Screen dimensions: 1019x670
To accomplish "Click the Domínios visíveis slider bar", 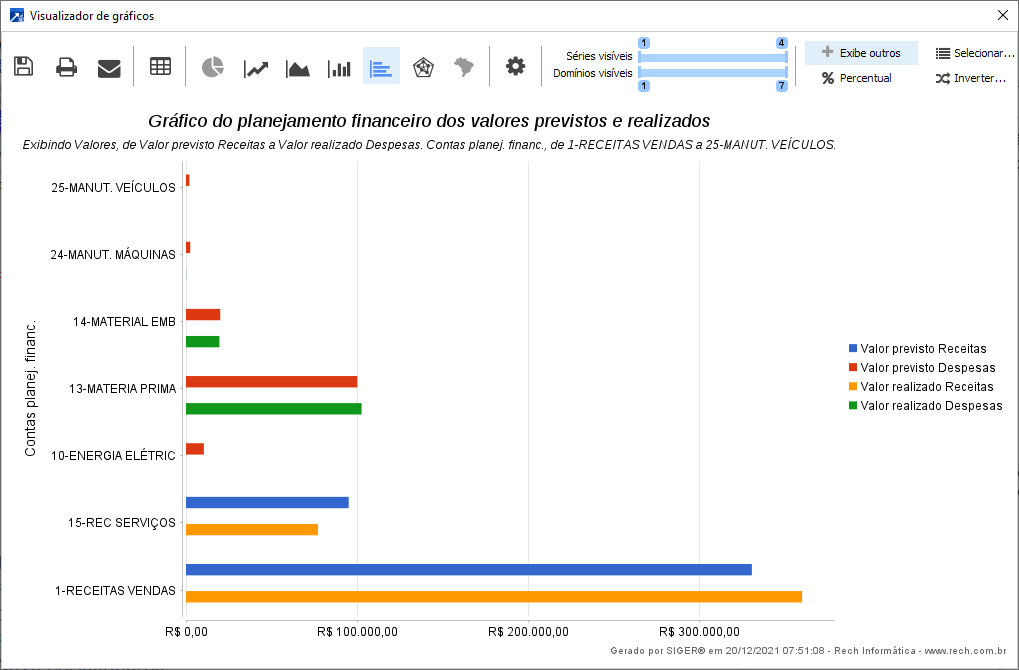I will 712,72.
